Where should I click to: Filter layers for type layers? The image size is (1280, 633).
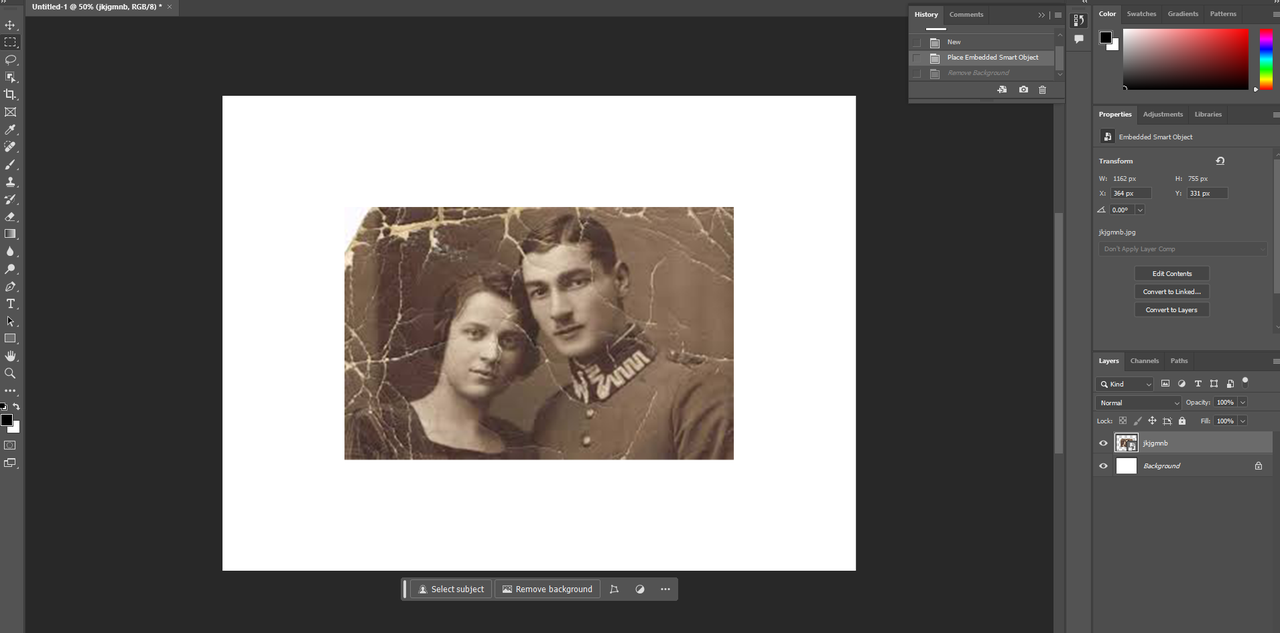(1198, 384)
